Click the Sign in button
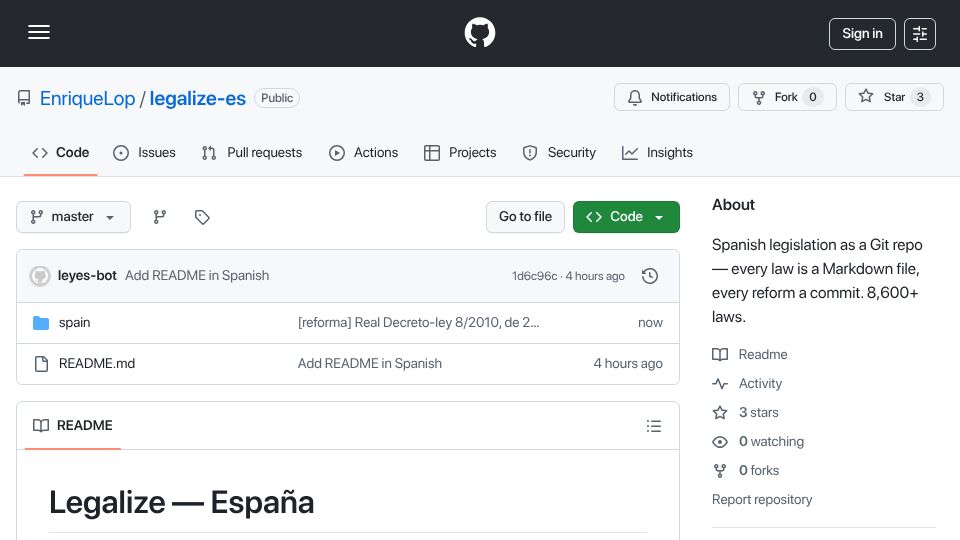 (862, 34)
